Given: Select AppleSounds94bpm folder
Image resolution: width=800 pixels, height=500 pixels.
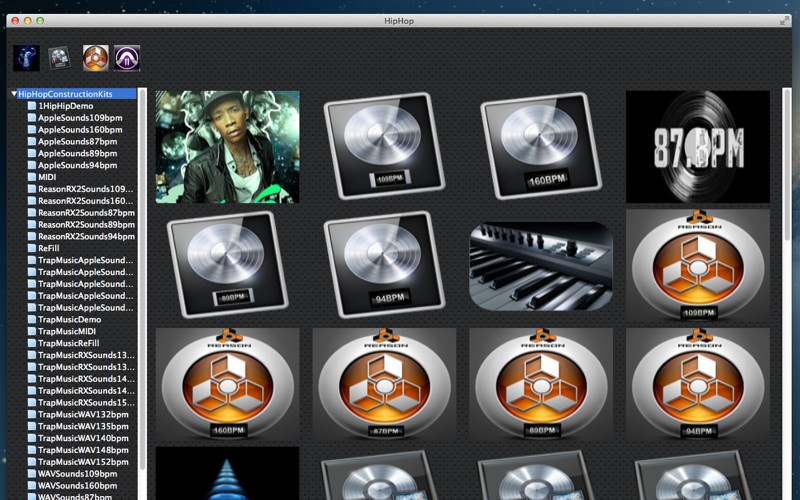Looking at the screenshot, I should 78,165.
